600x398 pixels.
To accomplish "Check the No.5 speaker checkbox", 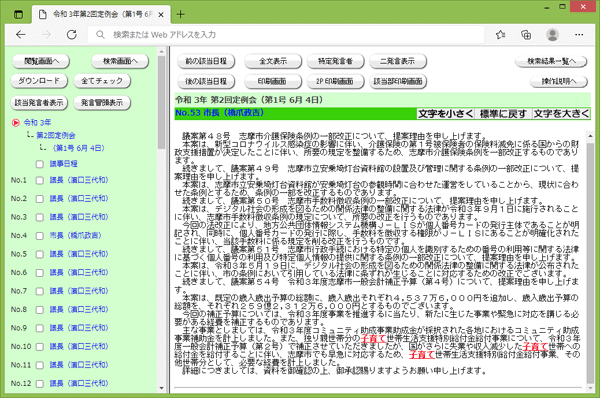I will coord(39,254).
